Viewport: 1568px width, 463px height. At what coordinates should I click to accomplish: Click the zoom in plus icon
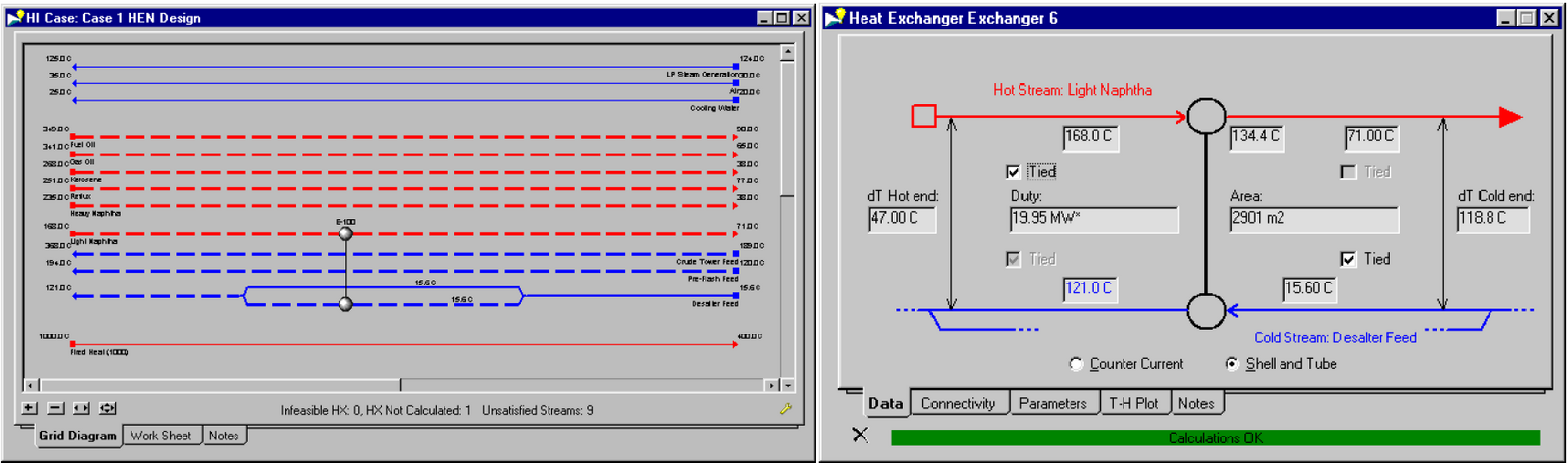(x=29, y=408)
